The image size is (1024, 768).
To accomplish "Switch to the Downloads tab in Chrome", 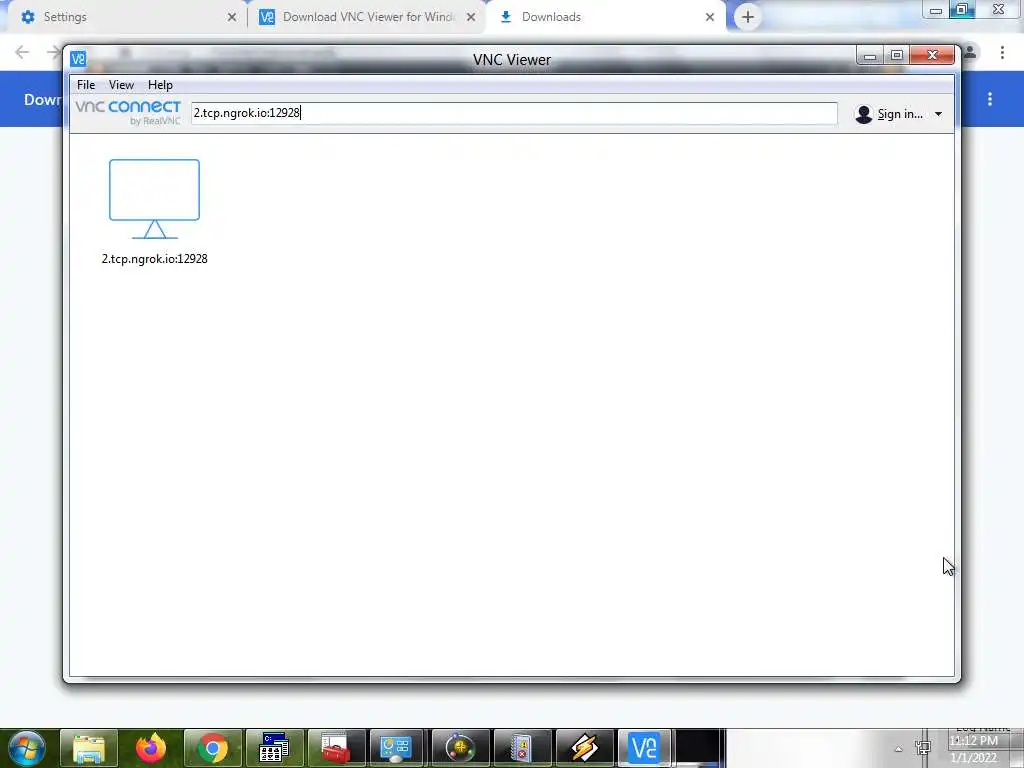I will [604, 17].
